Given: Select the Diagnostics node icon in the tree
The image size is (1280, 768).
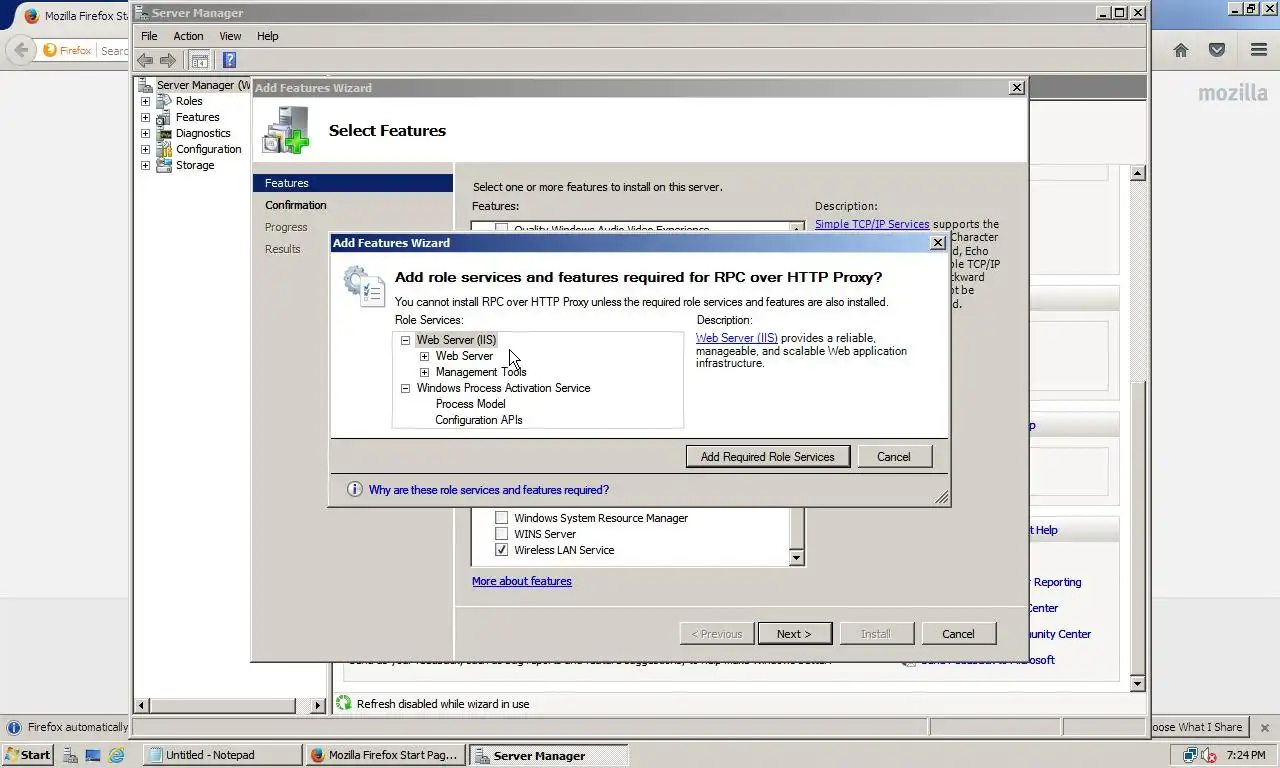Looking at the screenshot, I should (x=164, y=133).
